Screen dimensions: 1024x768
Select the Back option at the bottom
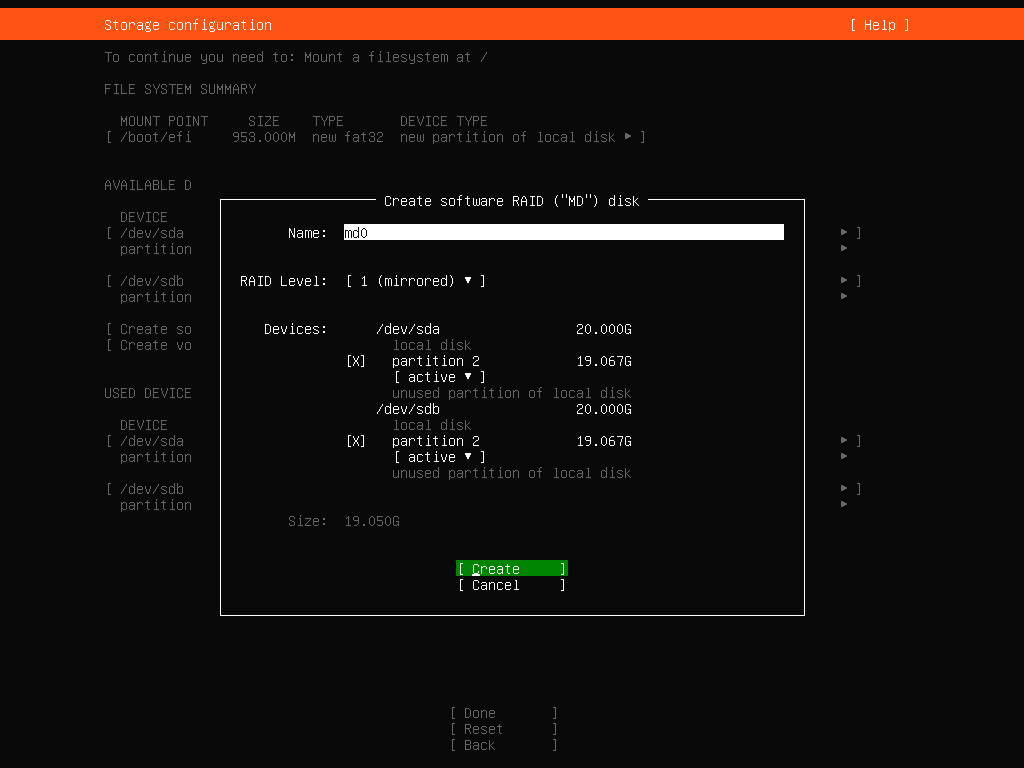coord(503,745)
